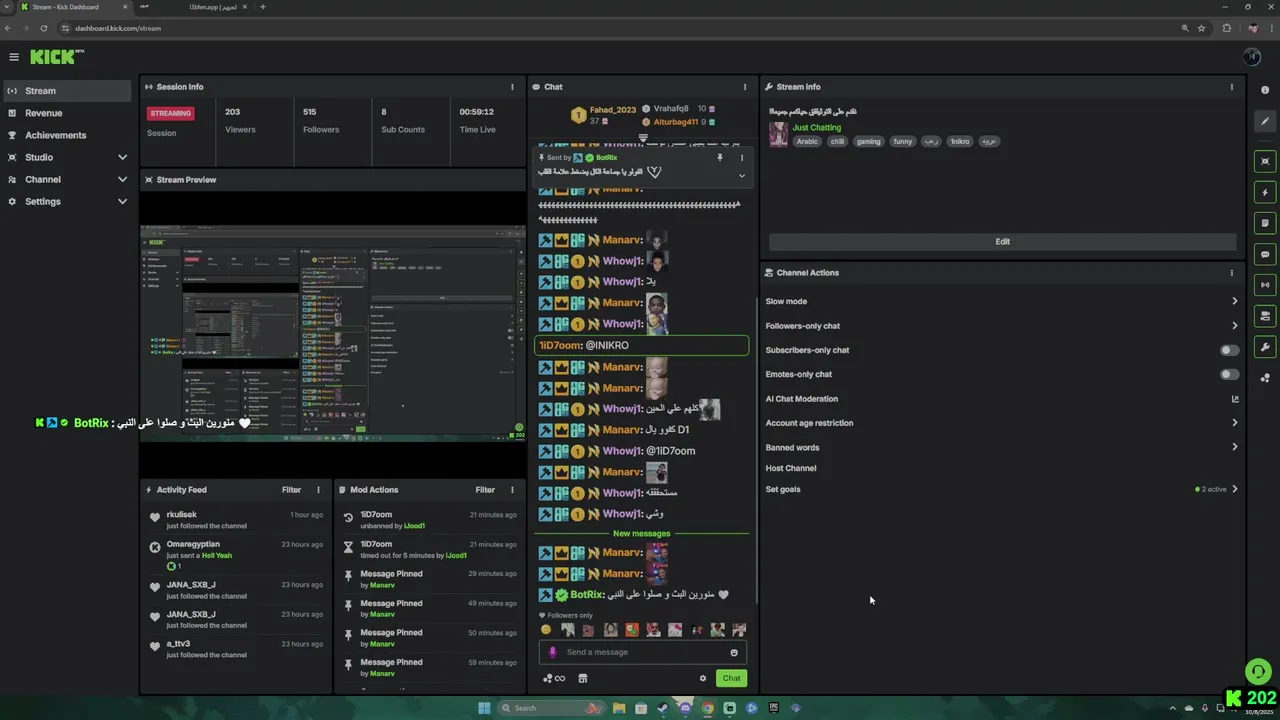1280x720 pixels.
Task: Click the Just Chatting category link
Action: click(817, 128)
